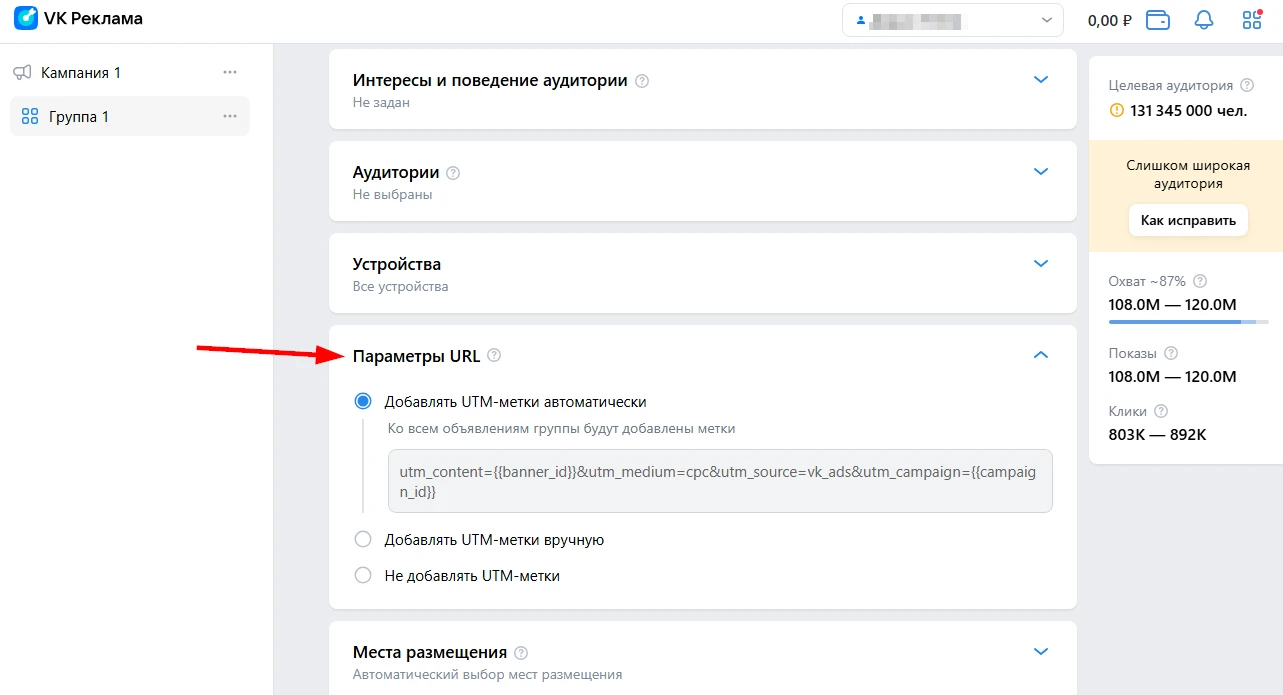Open the apps grid icon
This screenshot has width=1283, height=695.
pyautogui.click(x=1252, y=20)
